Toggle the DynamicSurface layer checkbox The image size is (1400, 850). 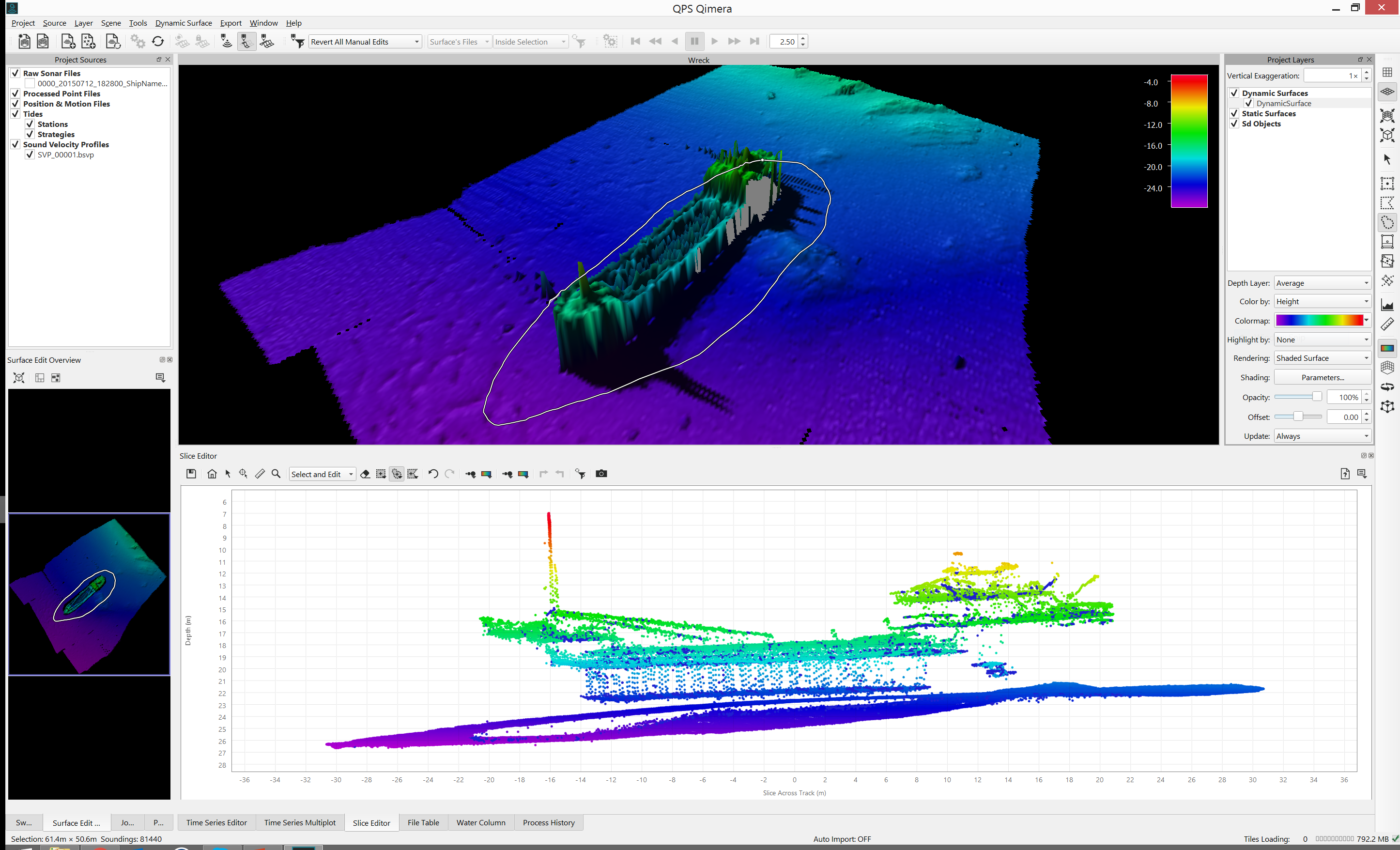click(1249, 104)
